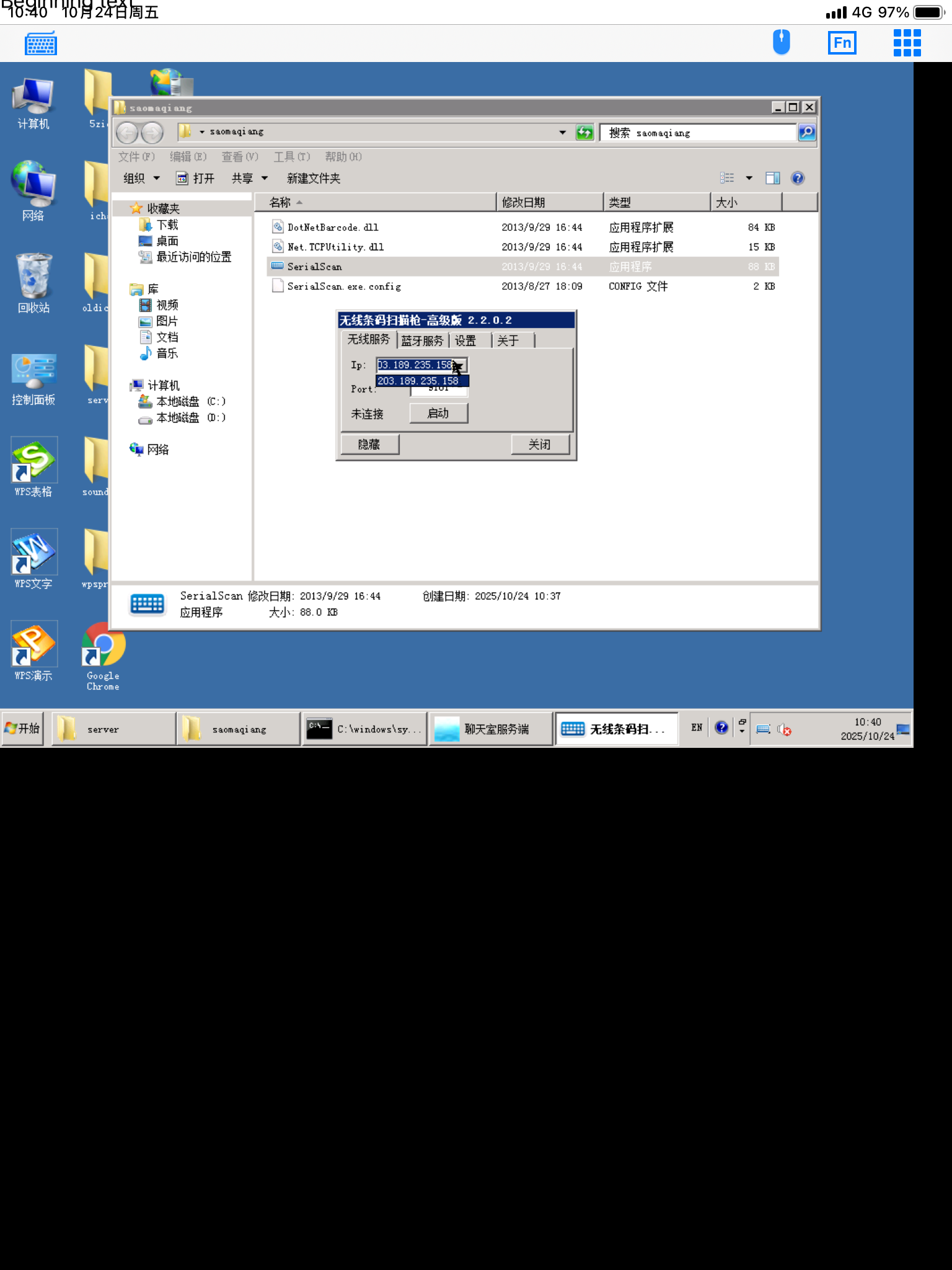
Task: Switch to the 关于 tab
Action: [513, 340]
